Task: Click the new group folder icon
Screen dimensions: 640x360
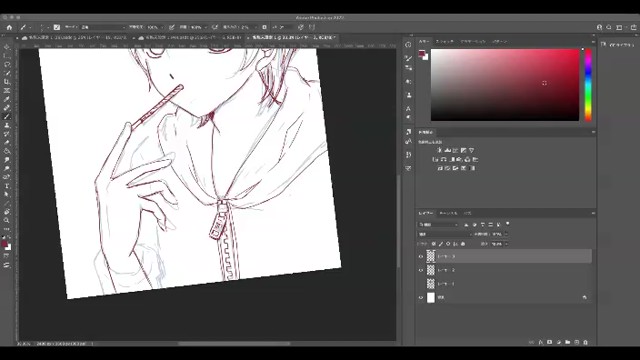Action: tap(567, 342)
